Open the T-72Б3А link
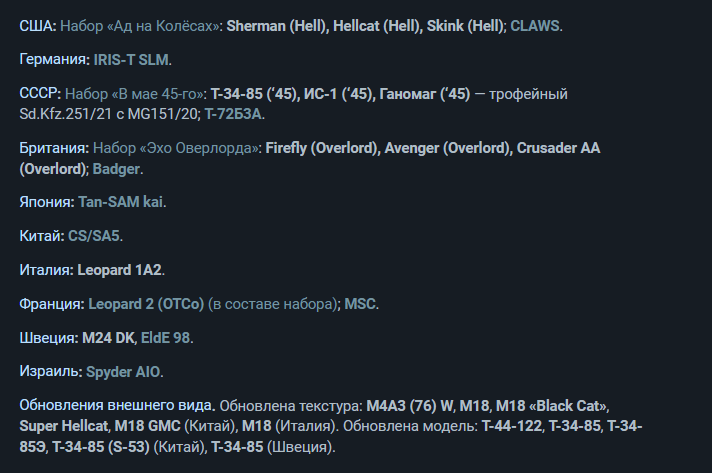The image size is (712, 473). [x=234, y=114]
